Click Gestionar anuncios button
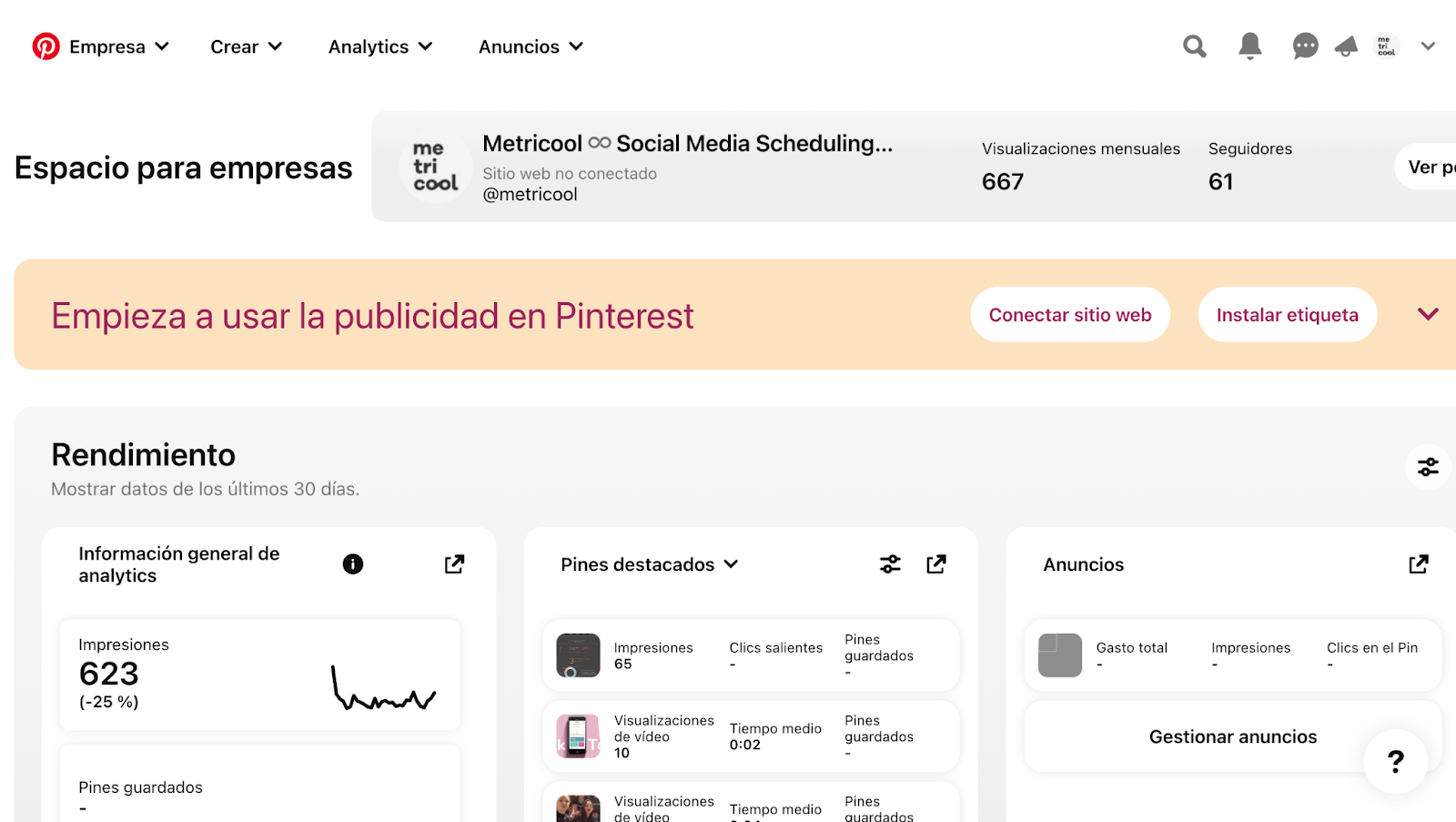Viewport: 1456px width, 822px height. (x=1232, y=736)
